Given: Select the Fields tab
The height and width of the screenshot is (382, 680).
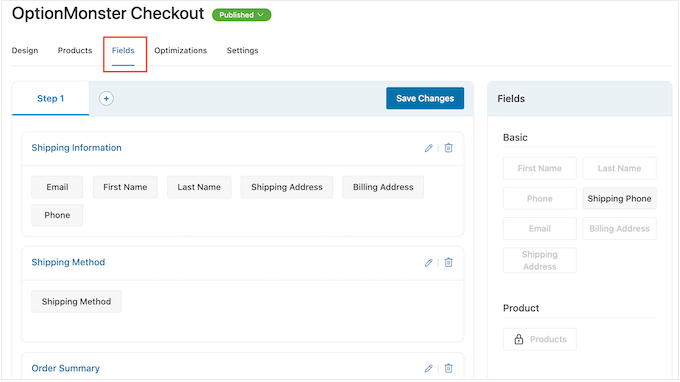Looking at the screenshot, I should click(x=123, y=50).
